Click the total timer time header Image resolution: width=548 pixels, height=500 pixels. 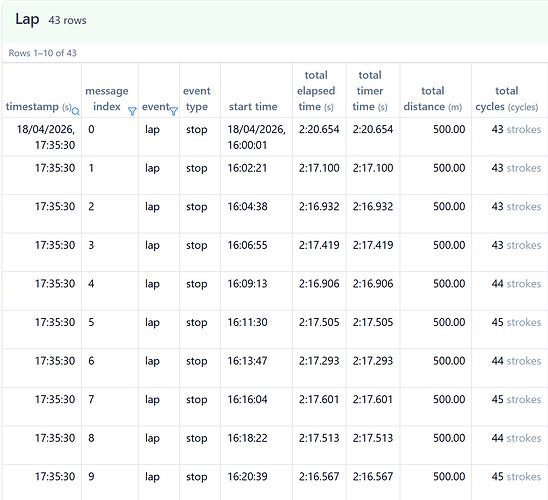pos(370,91)
